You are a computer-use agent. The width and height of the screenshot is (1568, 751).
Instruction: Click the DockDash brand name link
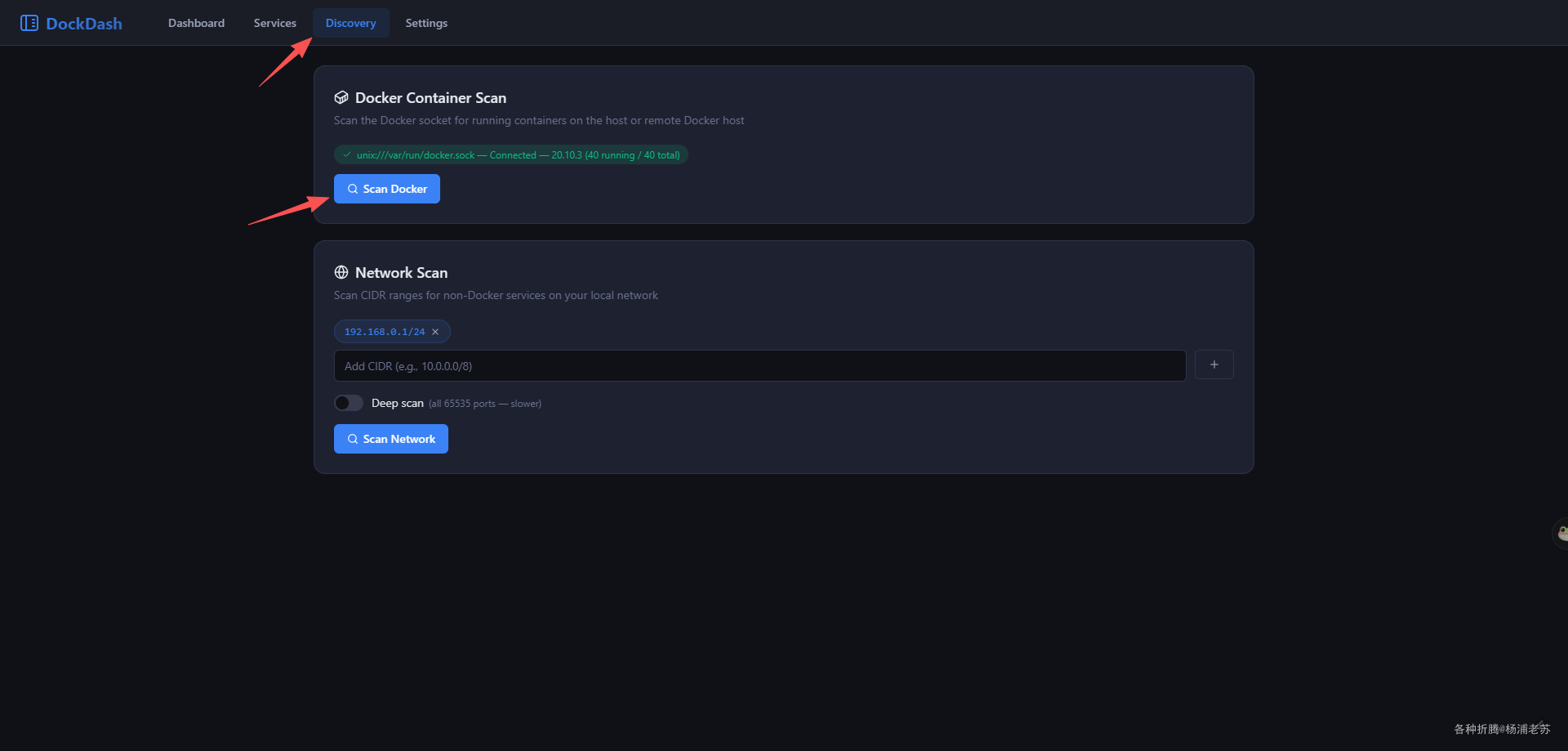tap(84, 24)
